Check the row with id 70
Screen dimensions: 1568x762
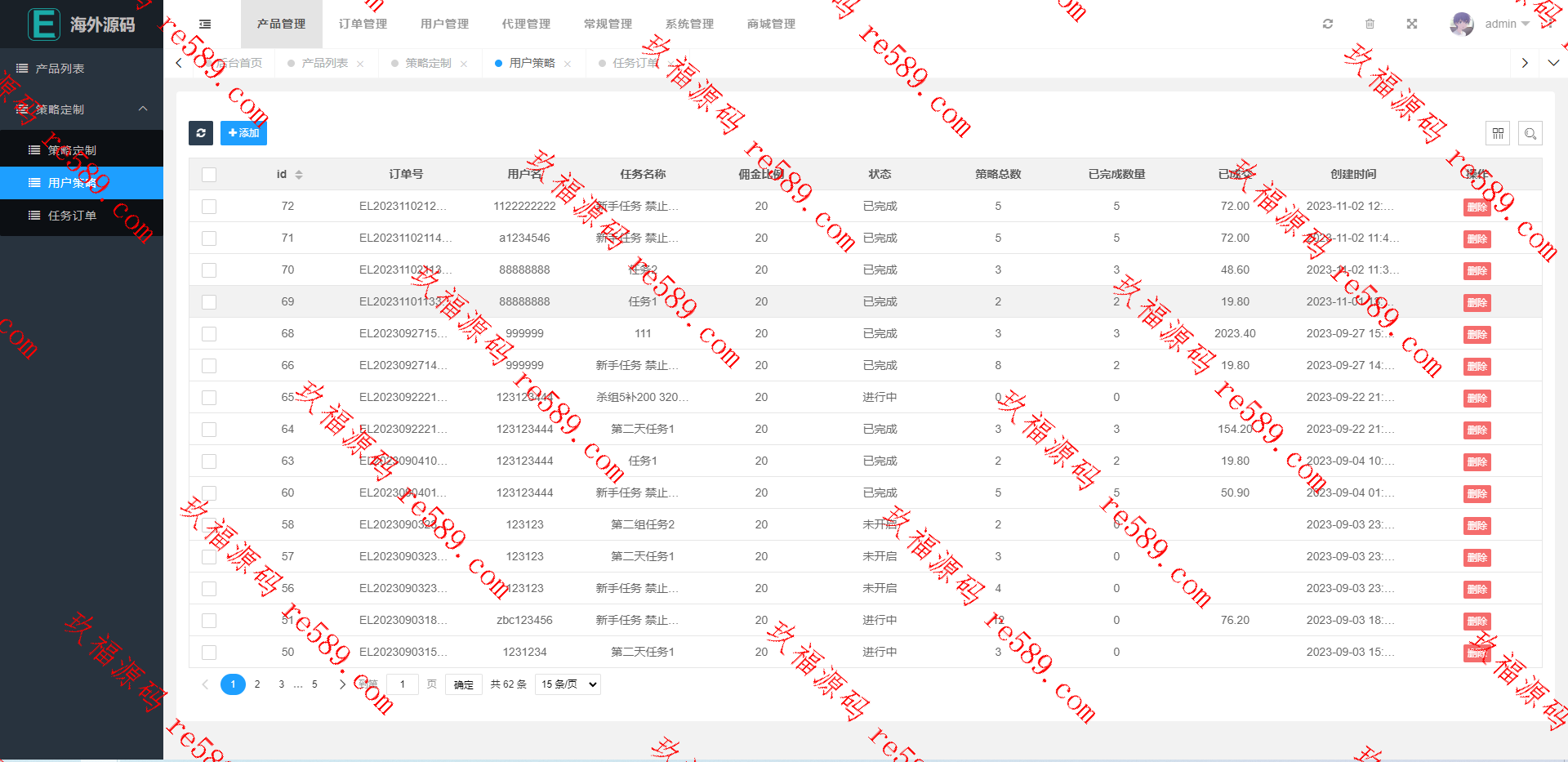click(209, 270)
